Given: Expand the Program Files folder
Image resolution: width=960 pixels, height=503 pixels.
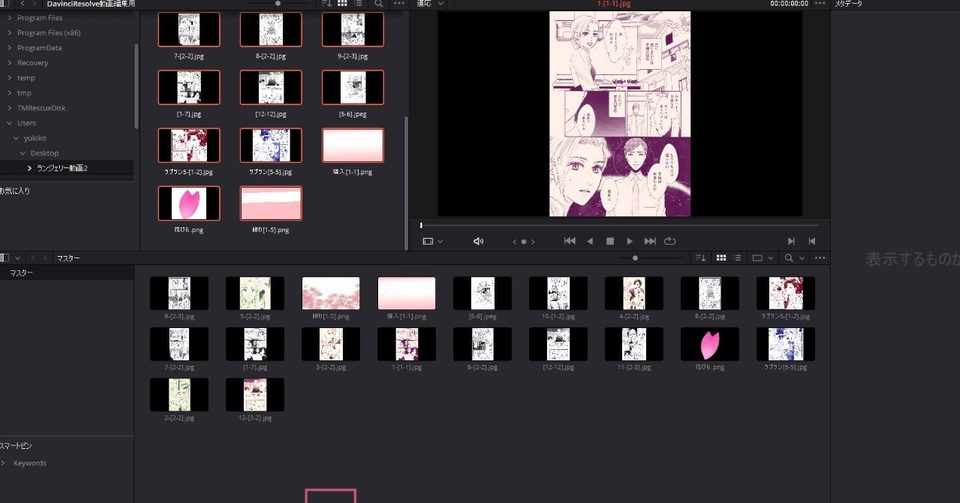Looking at the screenshot, I should click(9, 18).
